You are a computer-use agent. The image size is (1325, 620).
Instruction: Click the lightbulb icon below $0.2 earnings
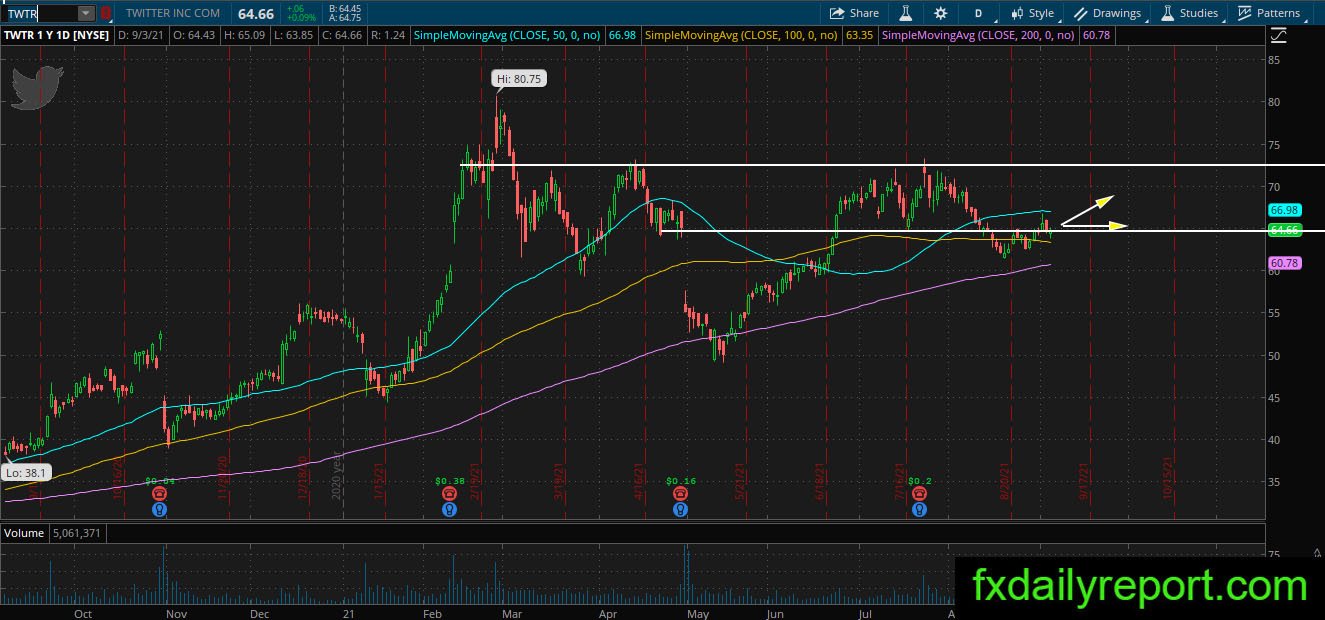919,509
